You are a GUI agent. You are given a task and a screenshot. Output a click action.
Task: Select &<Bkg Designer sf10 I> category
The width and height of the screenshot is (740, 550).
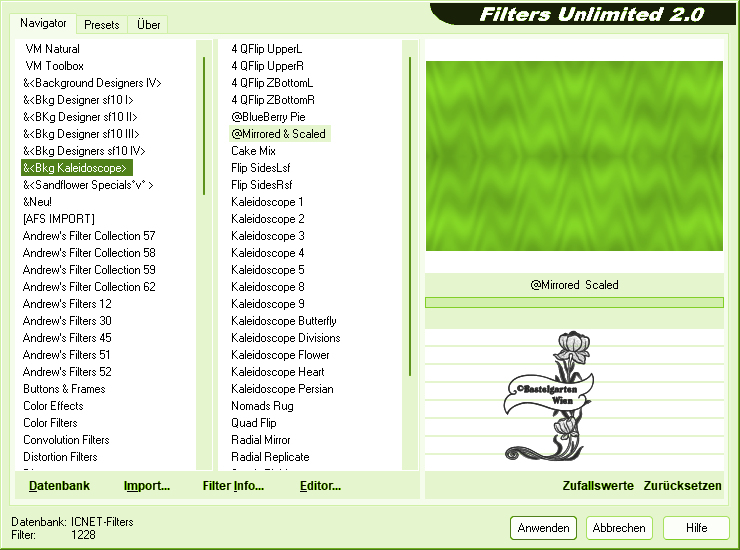click(x=78, y=100)
